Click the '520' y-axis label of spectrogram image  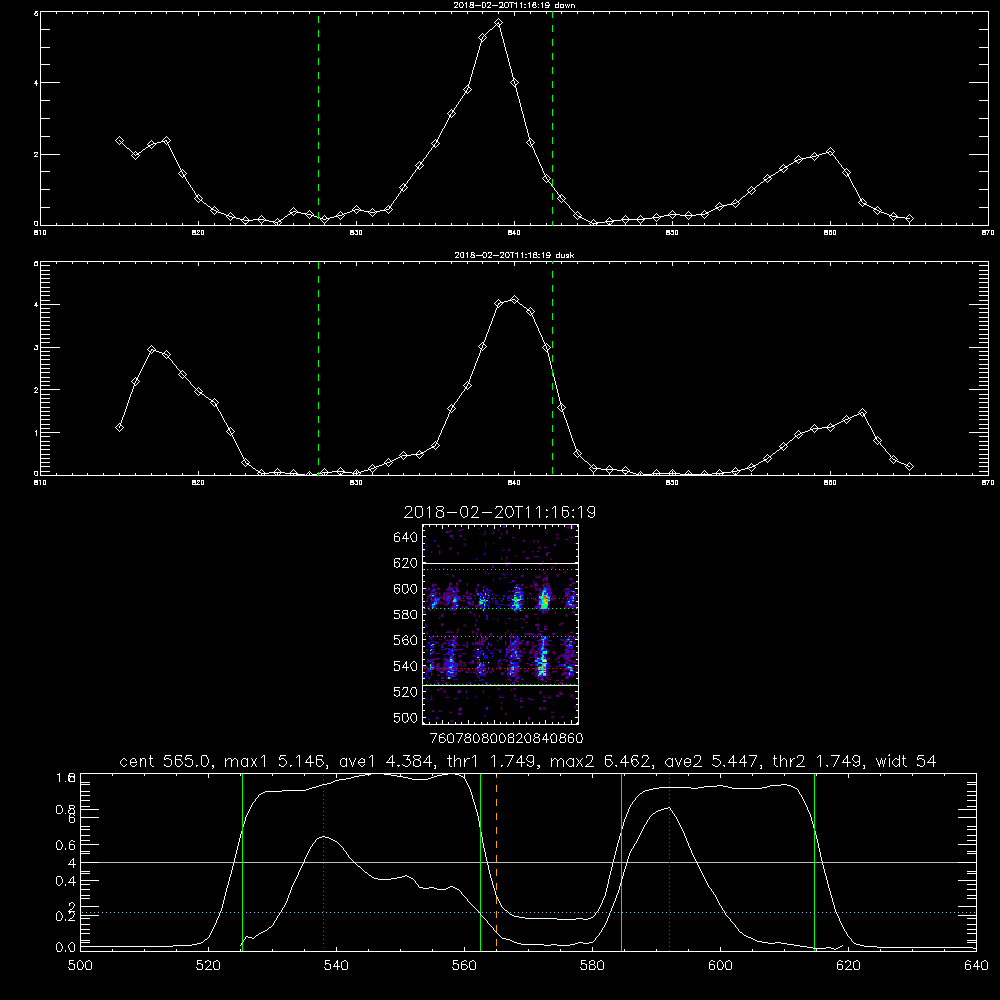406,692
